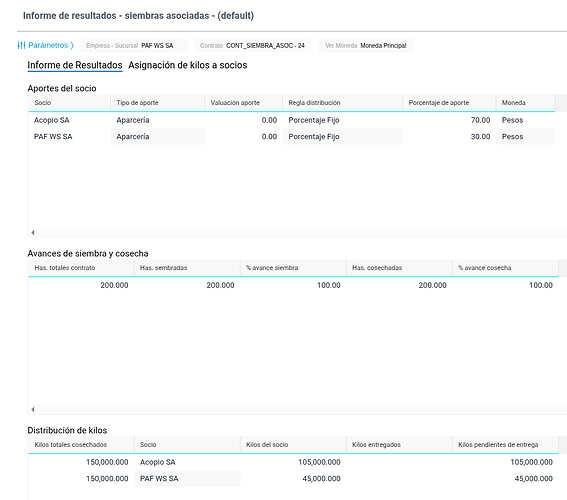Click the left scroll arrow under Avances de siembra
The height and width of the screenshot is (500, 567).
tap(33, 409)
